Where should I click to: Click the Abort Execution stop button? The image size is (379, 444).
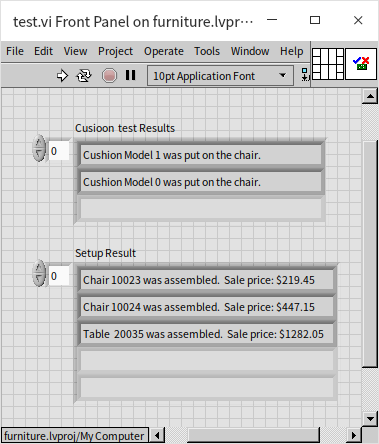click(x=109, y=76)
